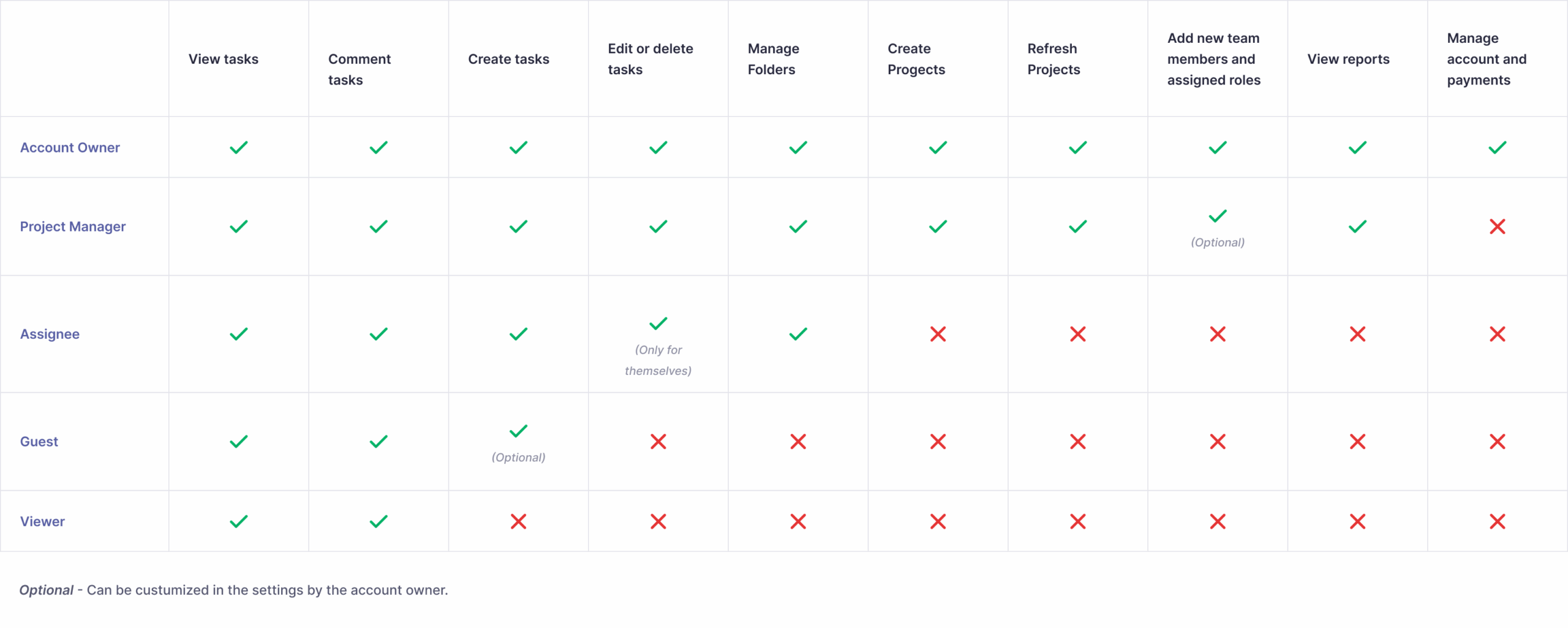The image size is (1568, 628).
Task: Click Assignee's red cross under Create Progects
Action: pos(938,335)
